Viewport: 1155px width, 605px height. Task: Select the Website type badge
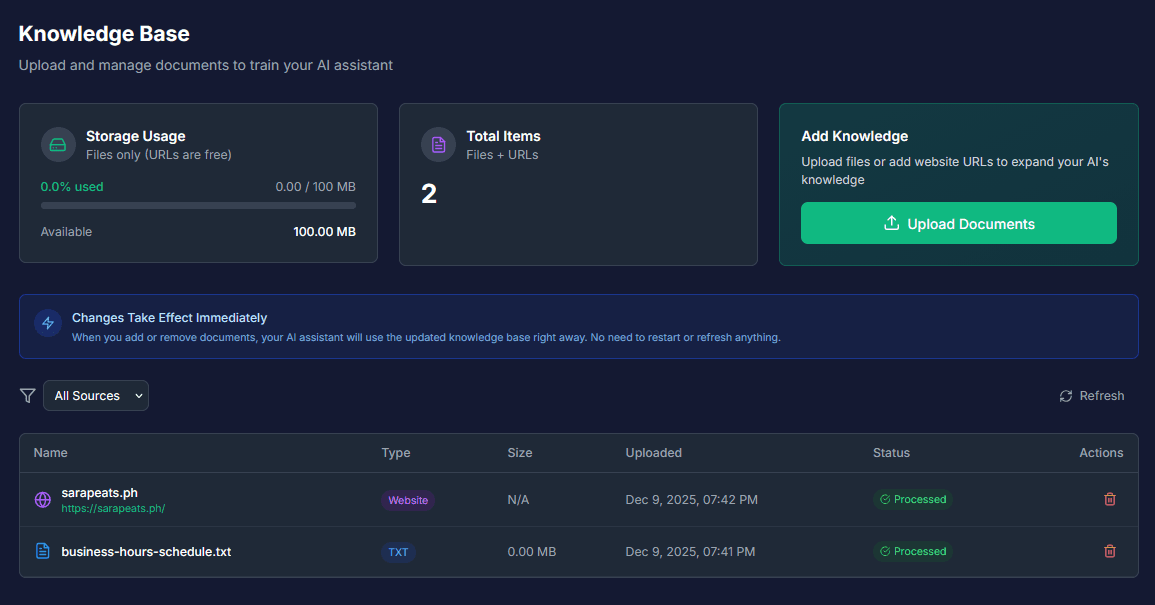[x=408, y=500]
